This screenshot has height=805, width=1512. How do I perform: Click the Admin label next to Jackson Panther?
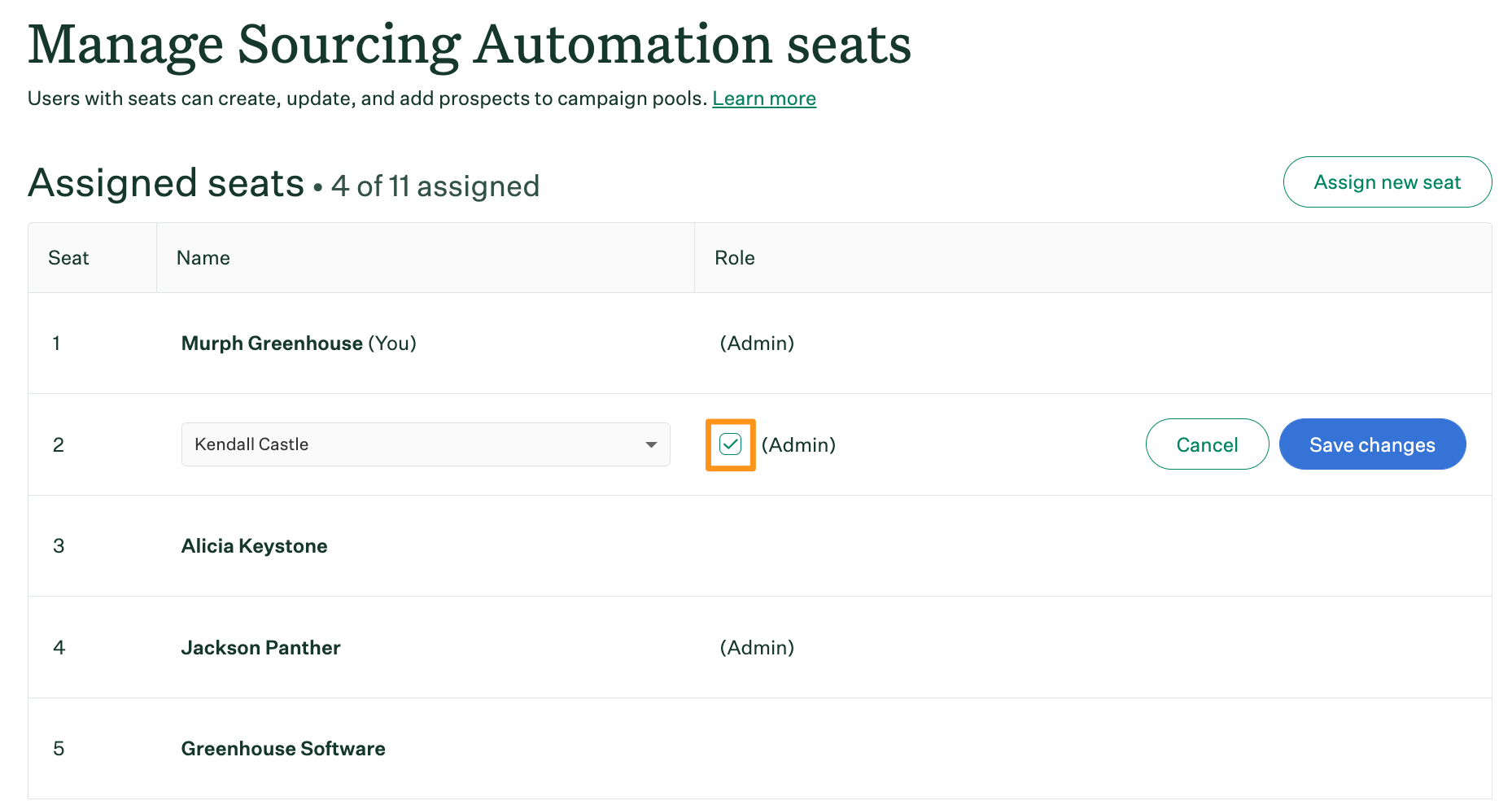(757, 648)
